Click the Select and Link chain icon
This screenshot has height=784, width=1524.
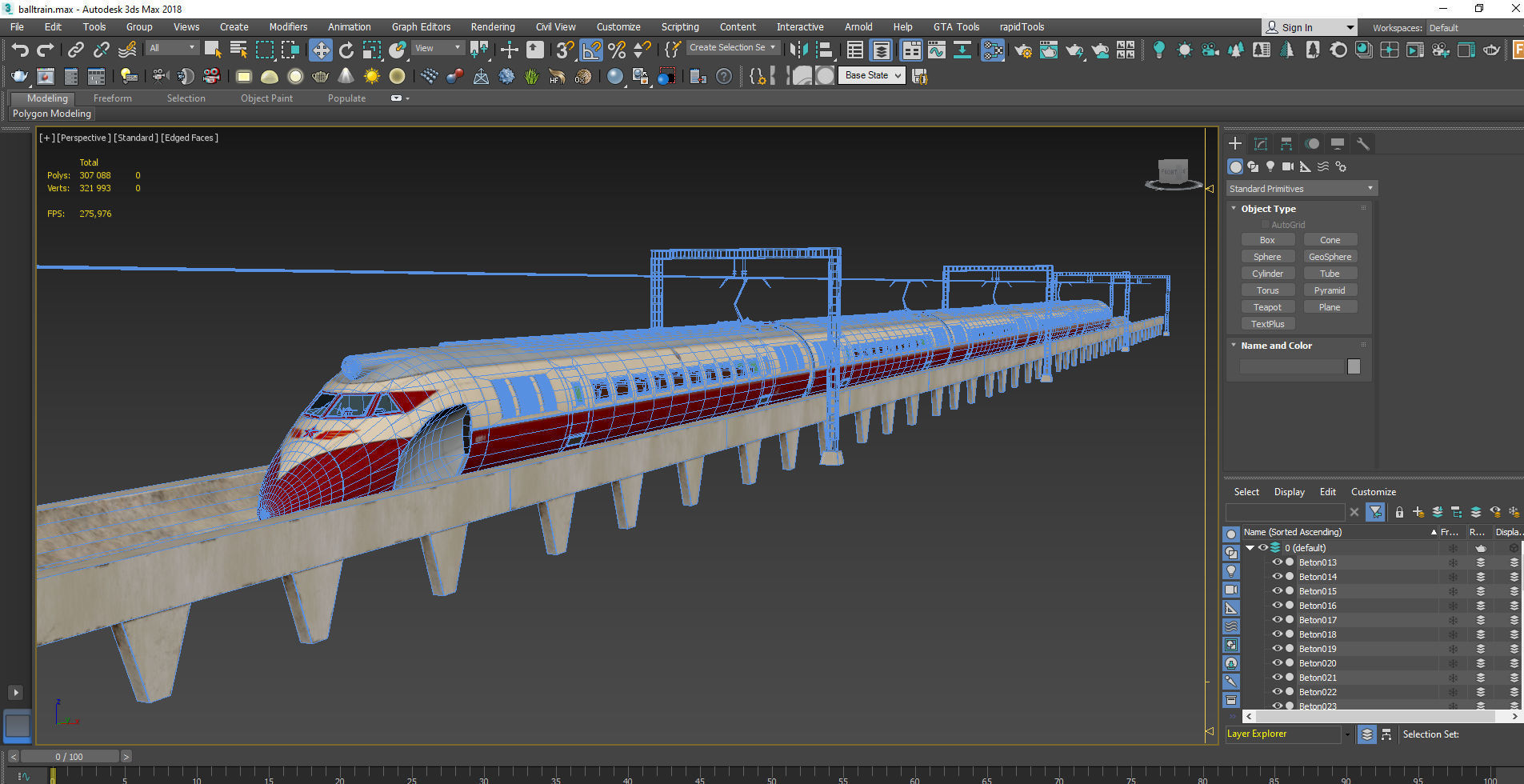75,50
